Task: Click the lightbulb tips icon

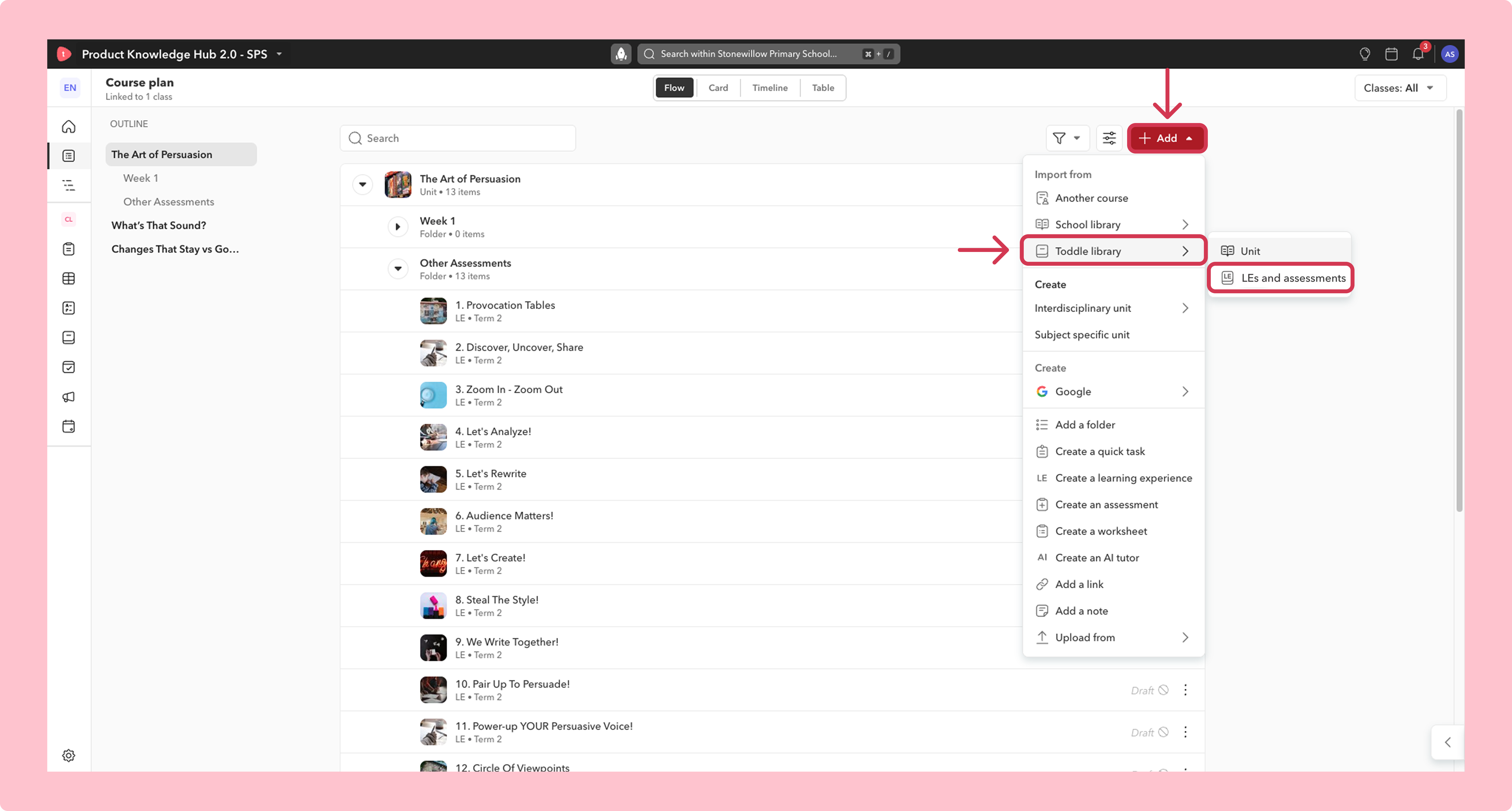Action: [x=1365, y=54]
